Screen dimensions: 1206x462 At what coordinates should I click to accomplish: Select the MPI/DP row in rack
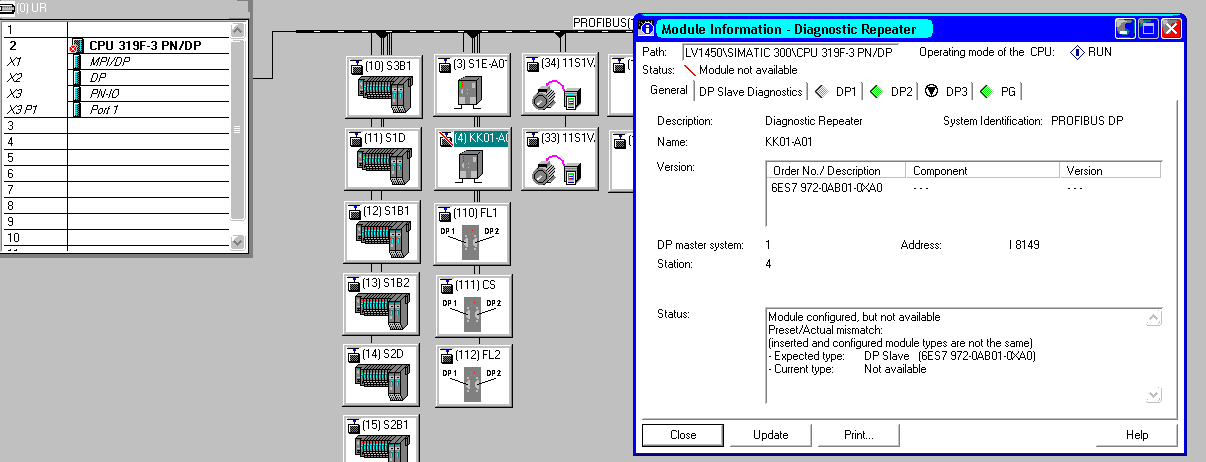(116, 61)
